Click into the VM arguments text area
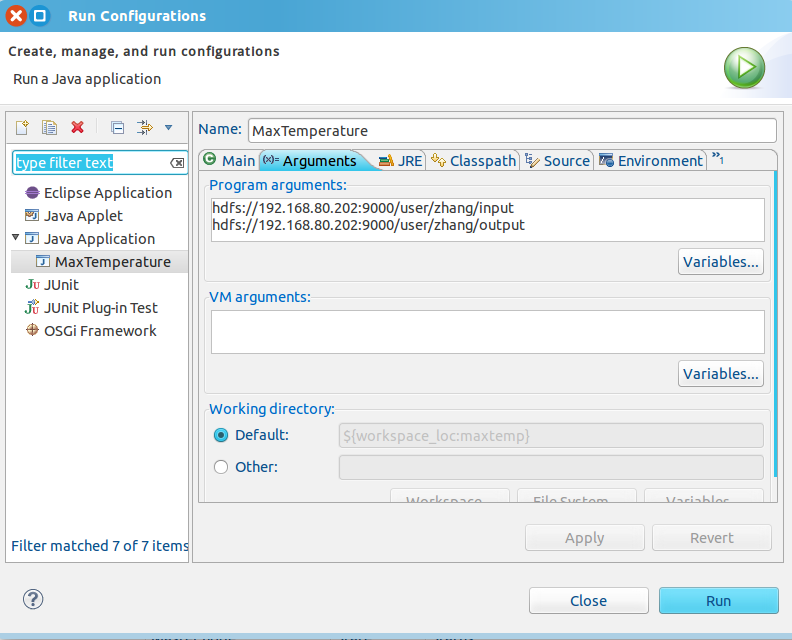 pyautogui.click(x=487, y=331)
